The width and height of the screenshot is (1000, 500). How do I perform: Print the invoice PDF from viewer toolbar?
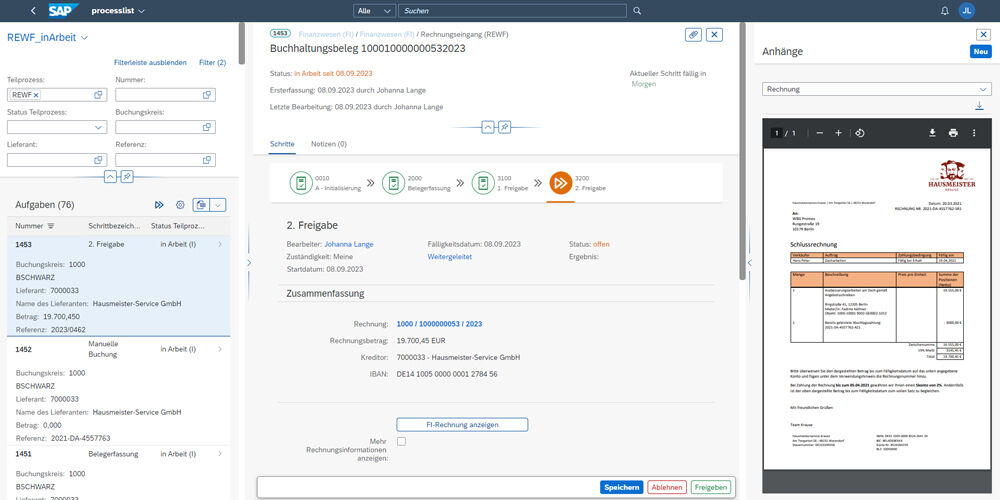[953, 133]
